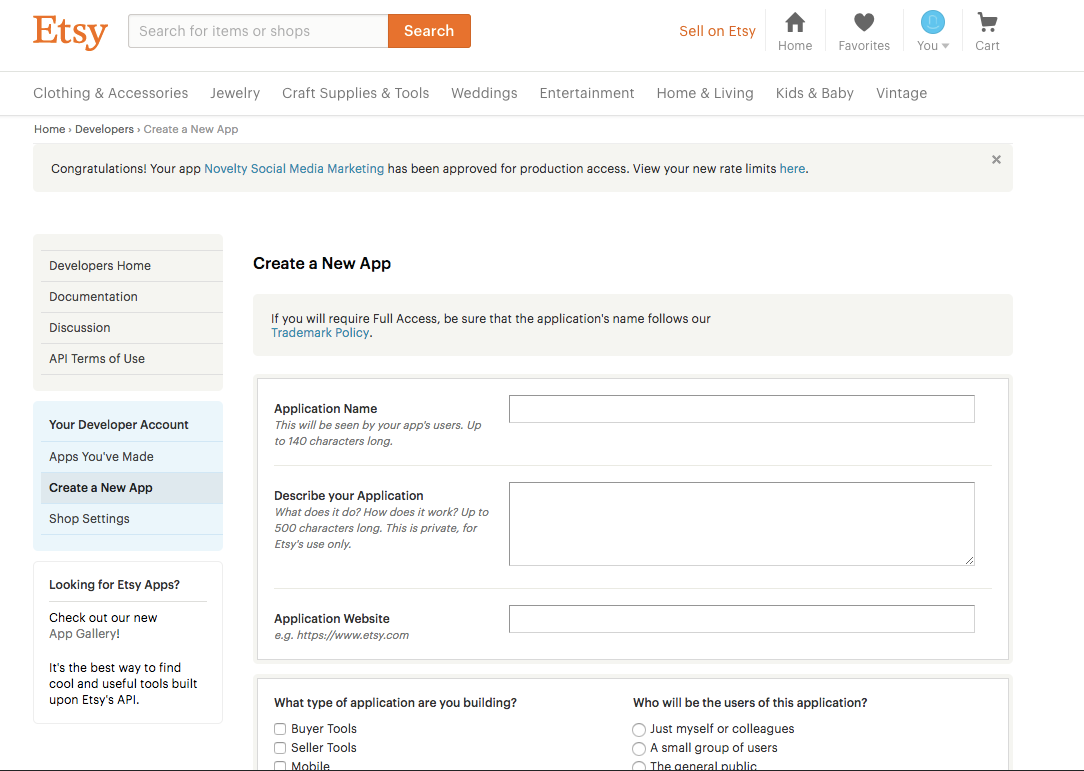Click the Describe your Application textarea
Viewport: 1084px width, 771px height.
pos(742,524)
